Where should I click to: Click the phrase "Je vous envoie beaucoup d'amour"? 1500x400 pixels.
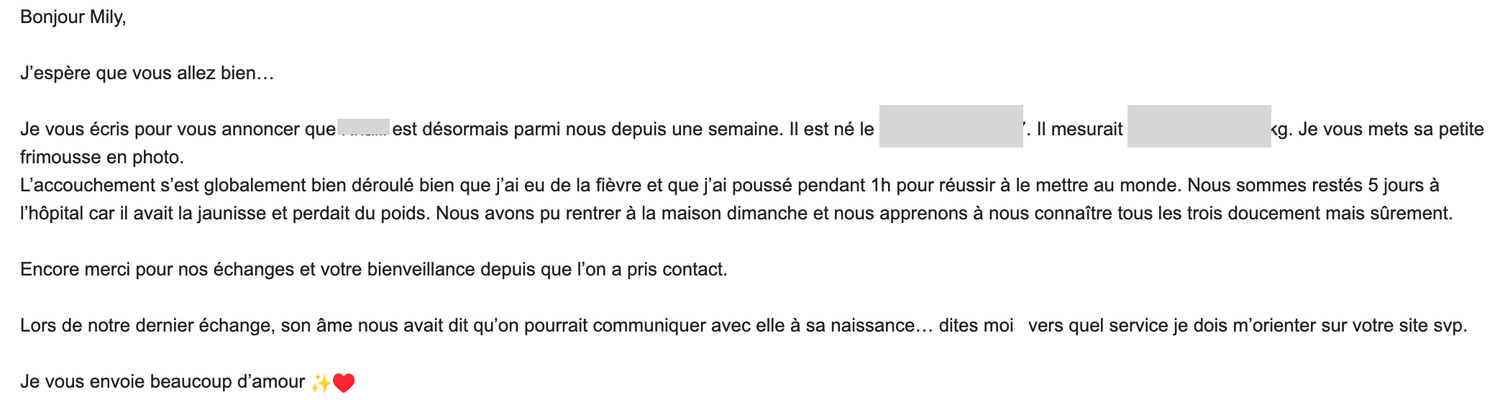(162, 382)
